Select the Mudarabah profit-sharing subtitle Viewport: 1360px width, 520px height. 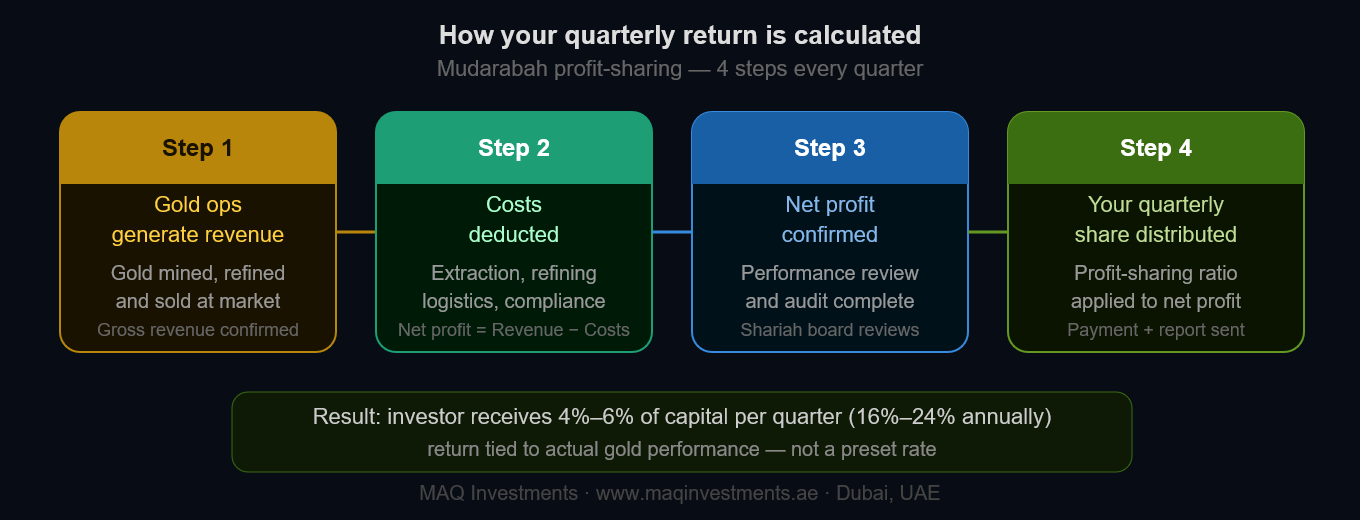coord(680,69)
